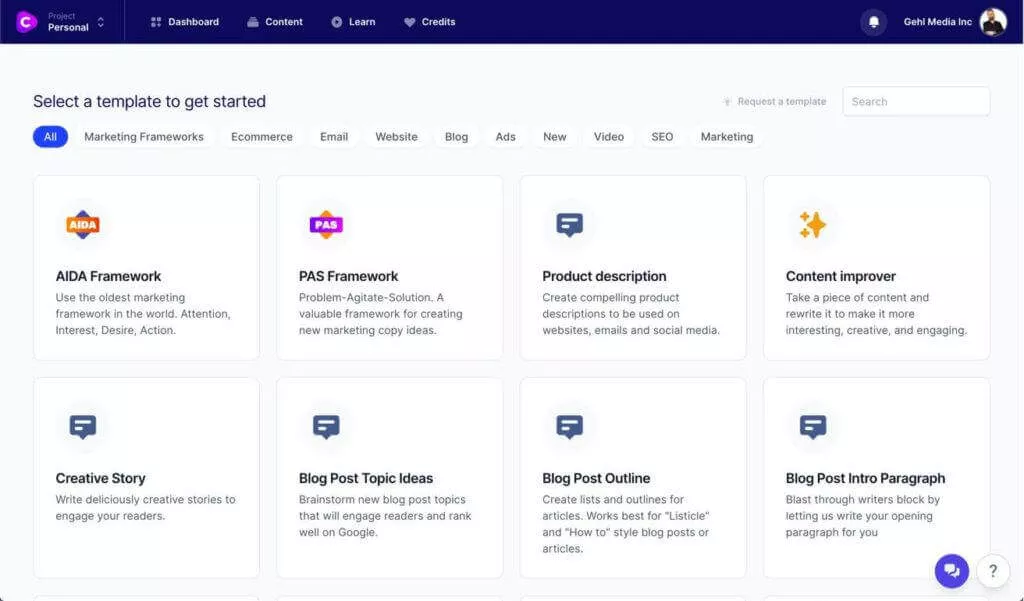The image size is (1024, 601).
Task: Filter templates by Marketing Frameworks
Action: [x=144, y=137]
